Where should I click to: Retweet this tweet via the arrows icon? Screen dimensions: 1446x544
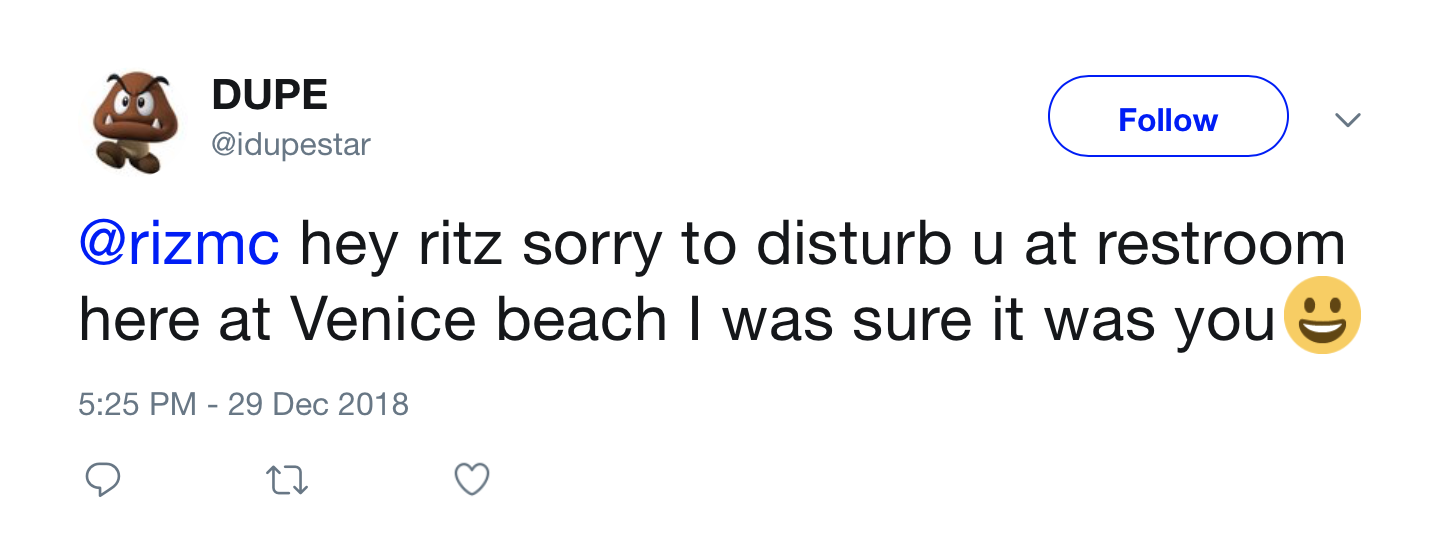pyautogui.click(x=288, y=481)
